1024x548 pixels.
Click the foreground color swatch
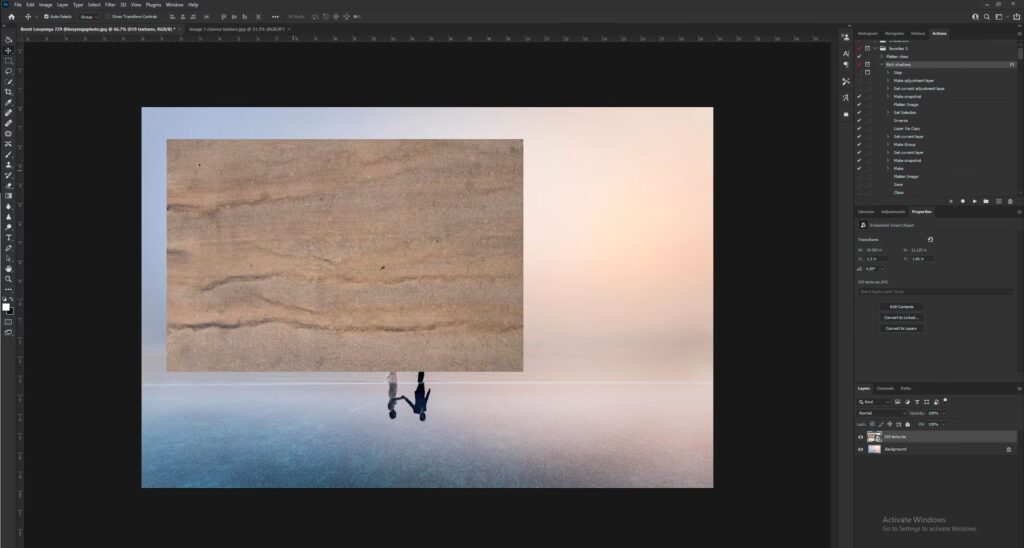[x=7, y=307]
